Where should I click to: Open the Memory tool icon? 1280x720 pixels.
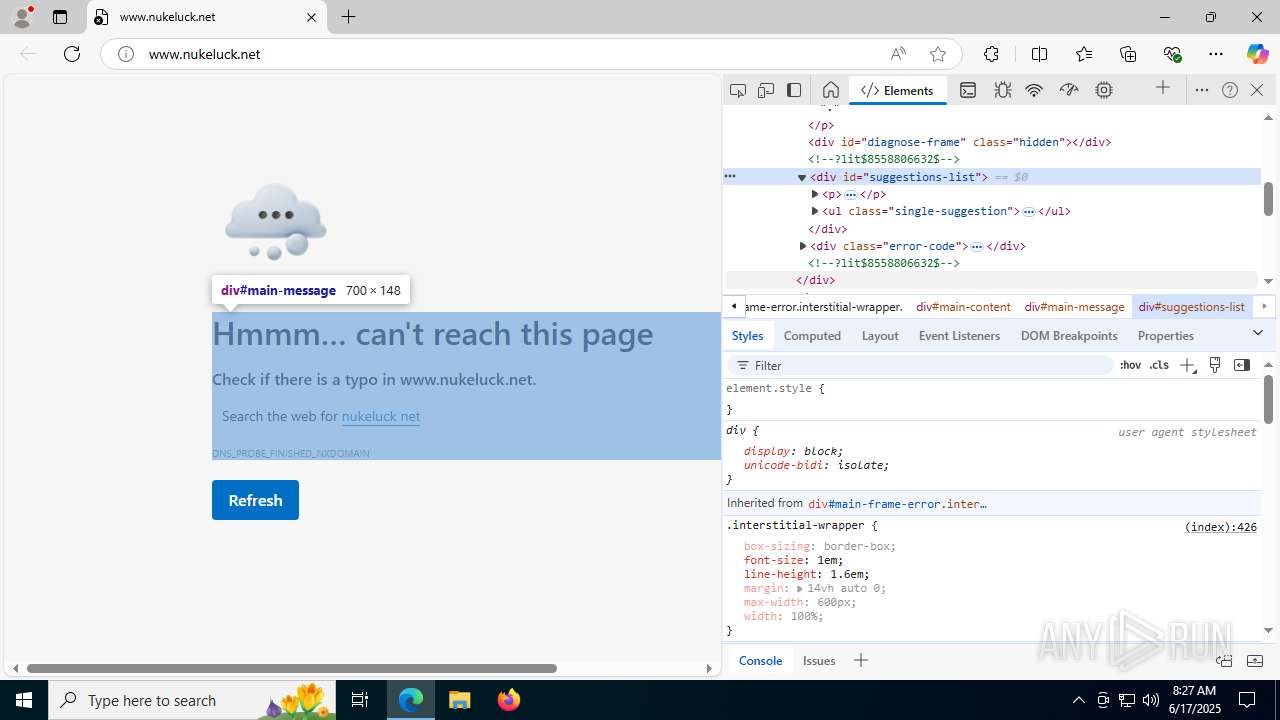[x=1104, y=90]
